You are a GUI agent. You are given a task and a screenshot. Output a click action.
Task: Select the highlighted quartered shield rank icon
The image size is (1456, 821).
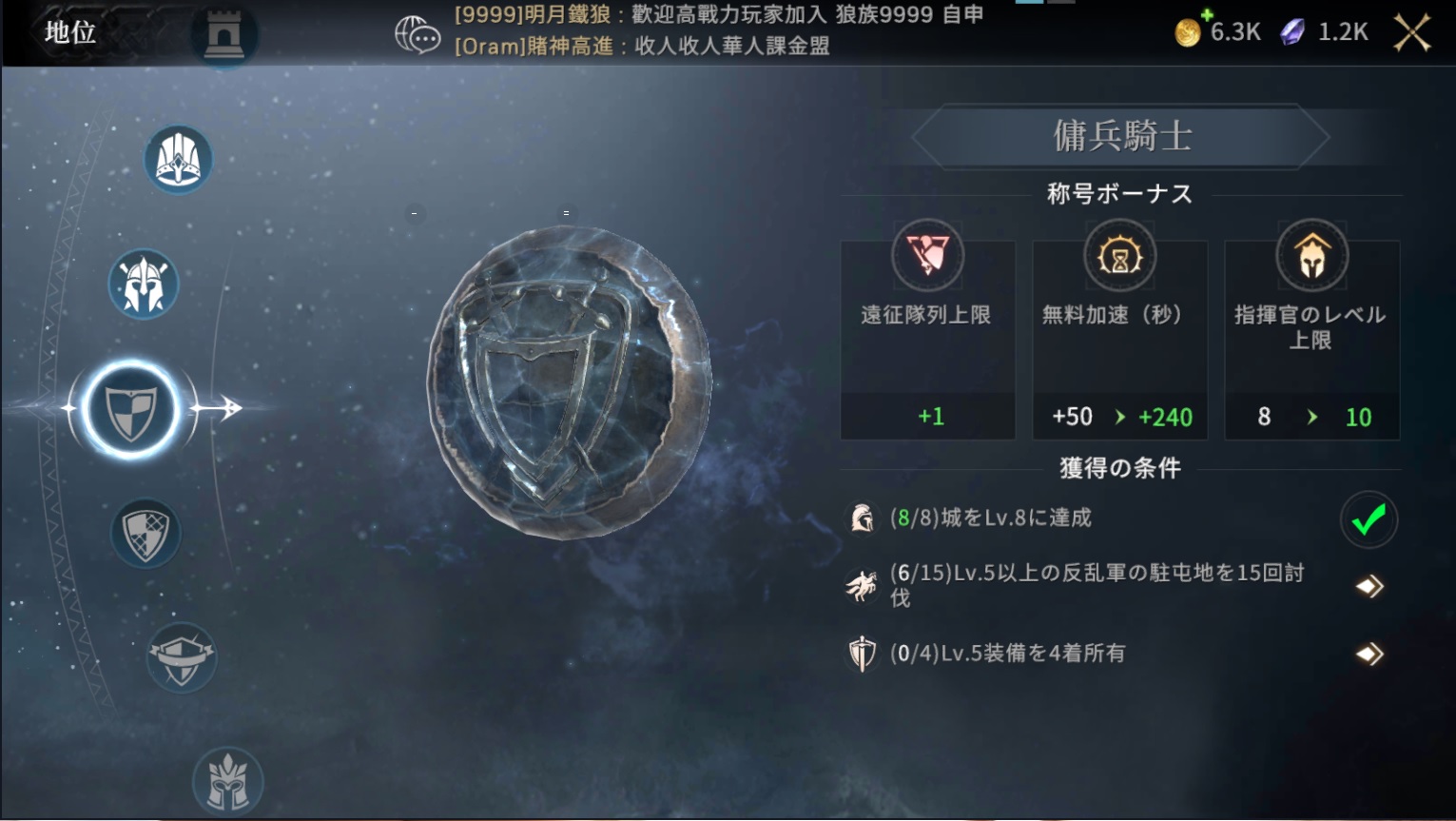(x=131, y=410)
